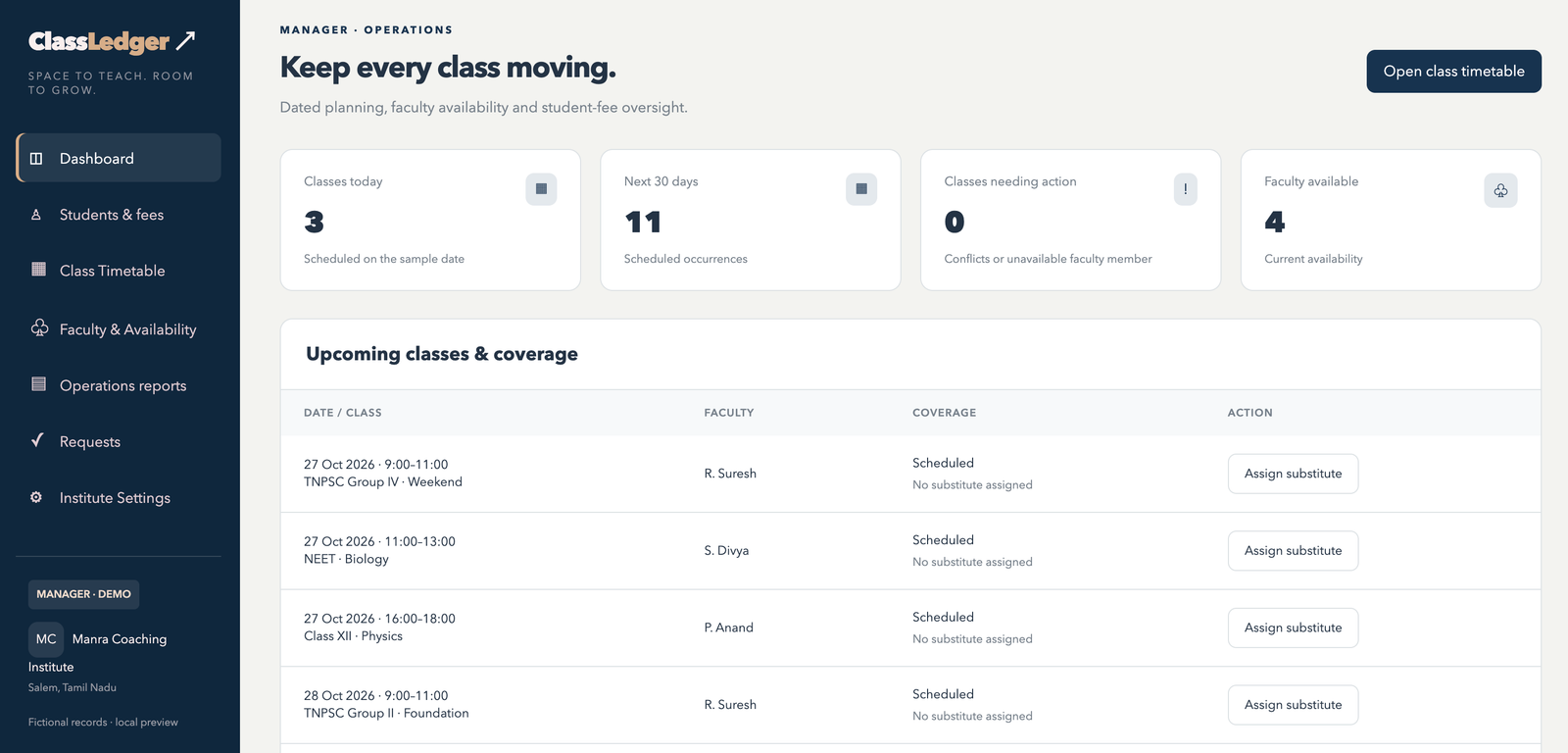Viewport: 1568px width, 753px height.
Task: Go to the Requests page
Action: [119, 441]
